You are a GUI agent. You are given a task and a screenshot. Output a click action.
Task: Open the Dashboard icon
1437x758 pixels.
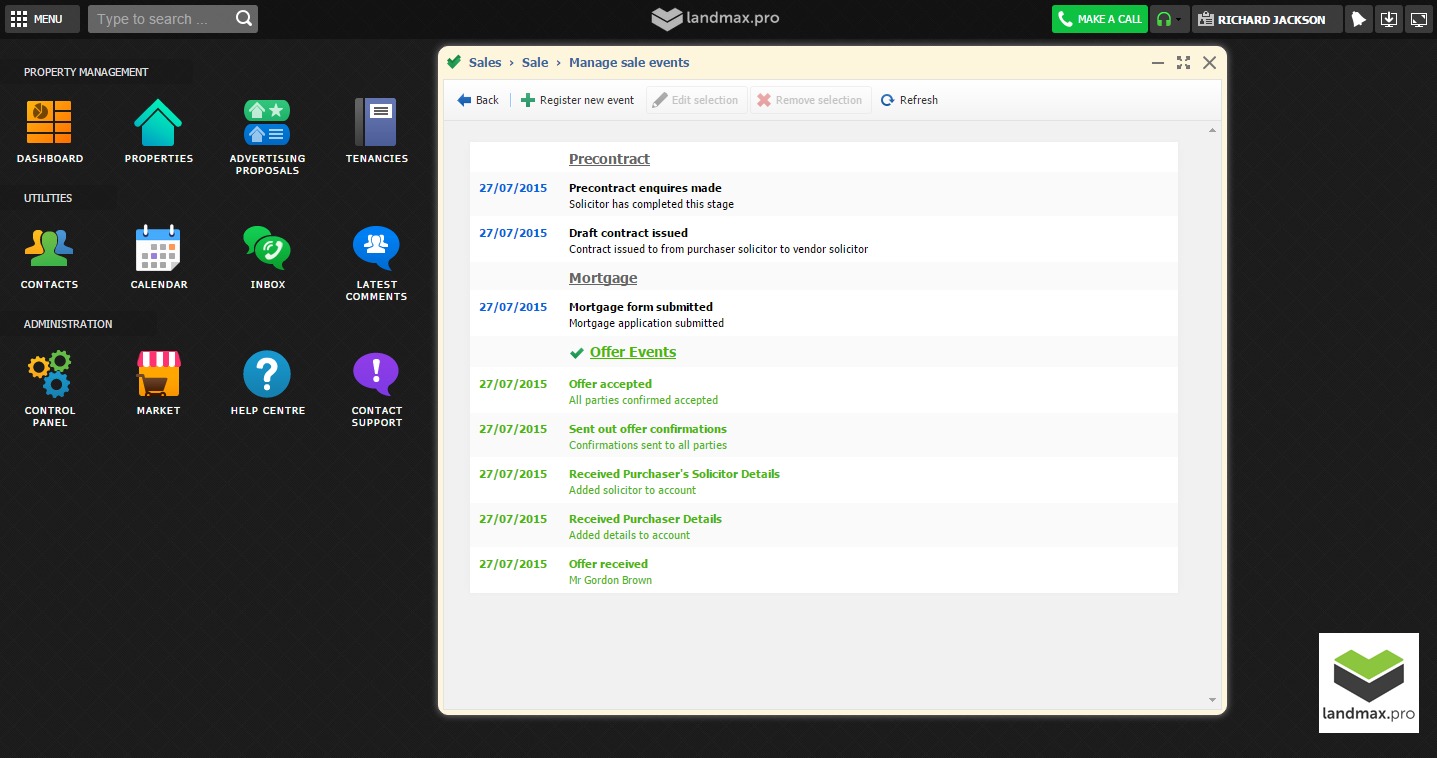click(x=49, y=123)
